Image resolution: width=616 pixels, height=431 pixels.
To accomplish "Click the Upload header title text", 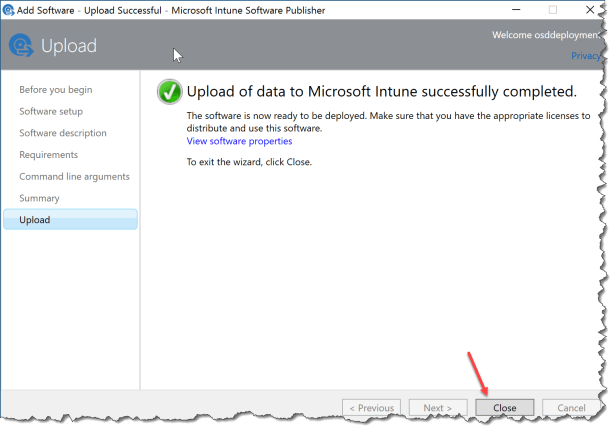I will pyautogui.click(x=69, y=46).
